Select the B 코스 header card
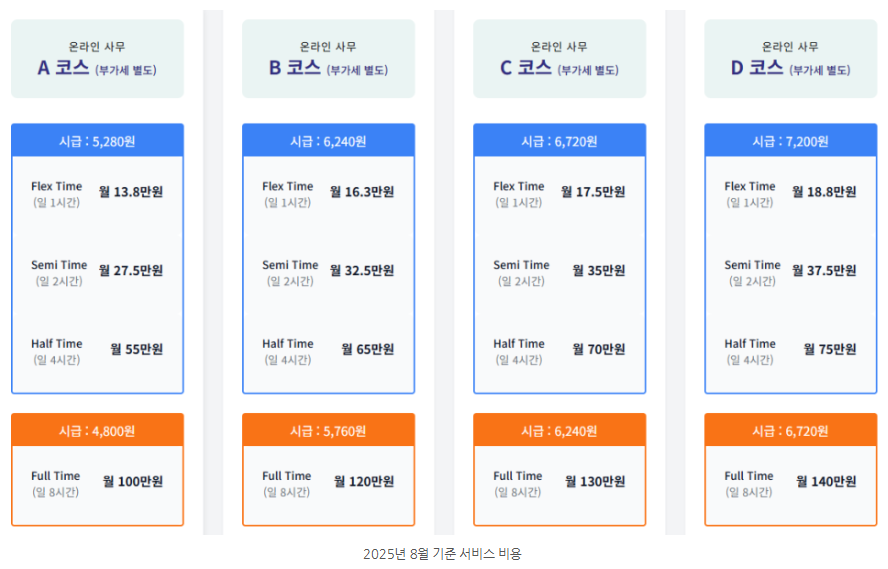 [328, 59]
